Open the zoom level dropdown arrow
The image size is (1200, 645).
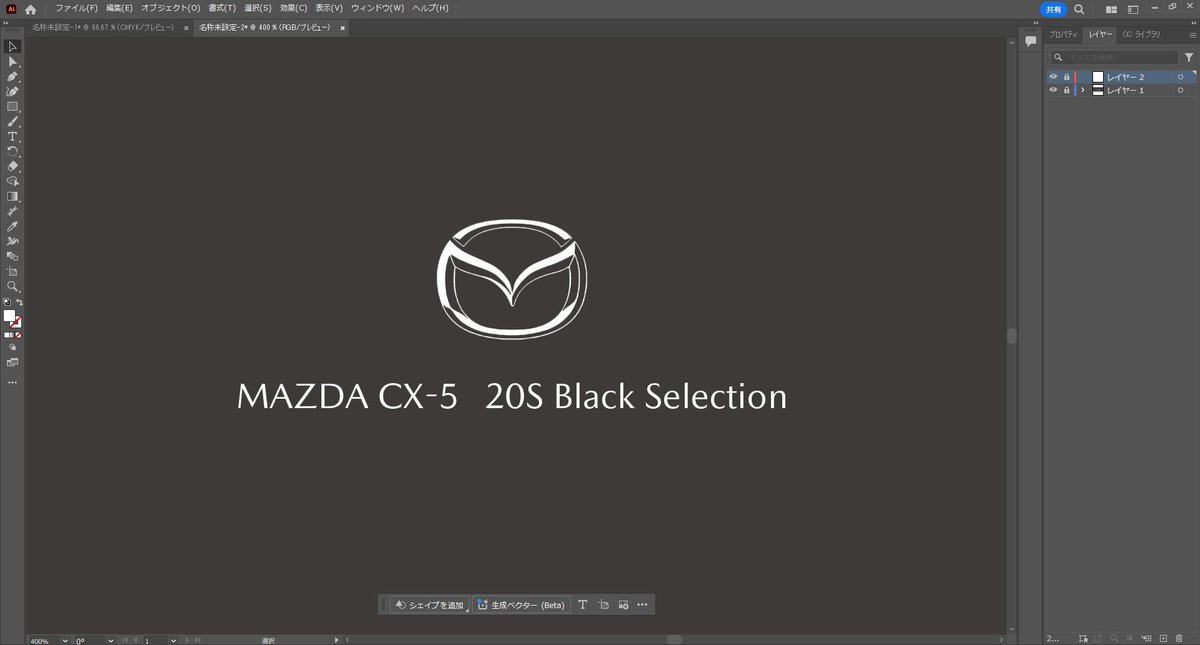click(x=66, y=640)
